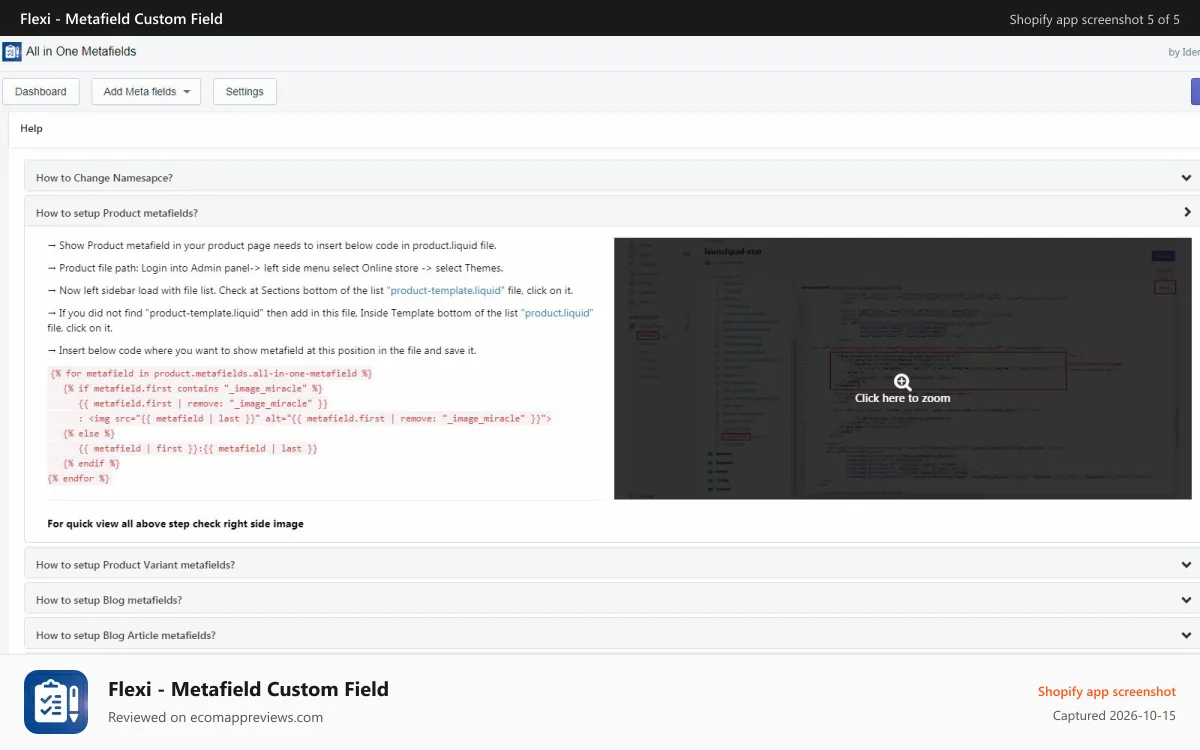
Task: Click the Flexi clipboard app icon in footer
Action: pyautogui.click(x=56, y=702)
